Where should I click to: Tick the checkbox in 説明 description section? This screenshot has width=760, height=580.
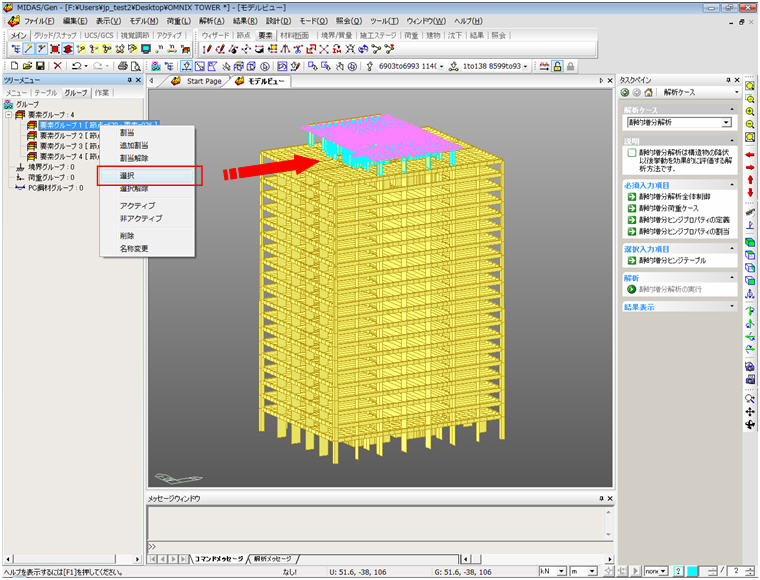click(x=632, y=153)
